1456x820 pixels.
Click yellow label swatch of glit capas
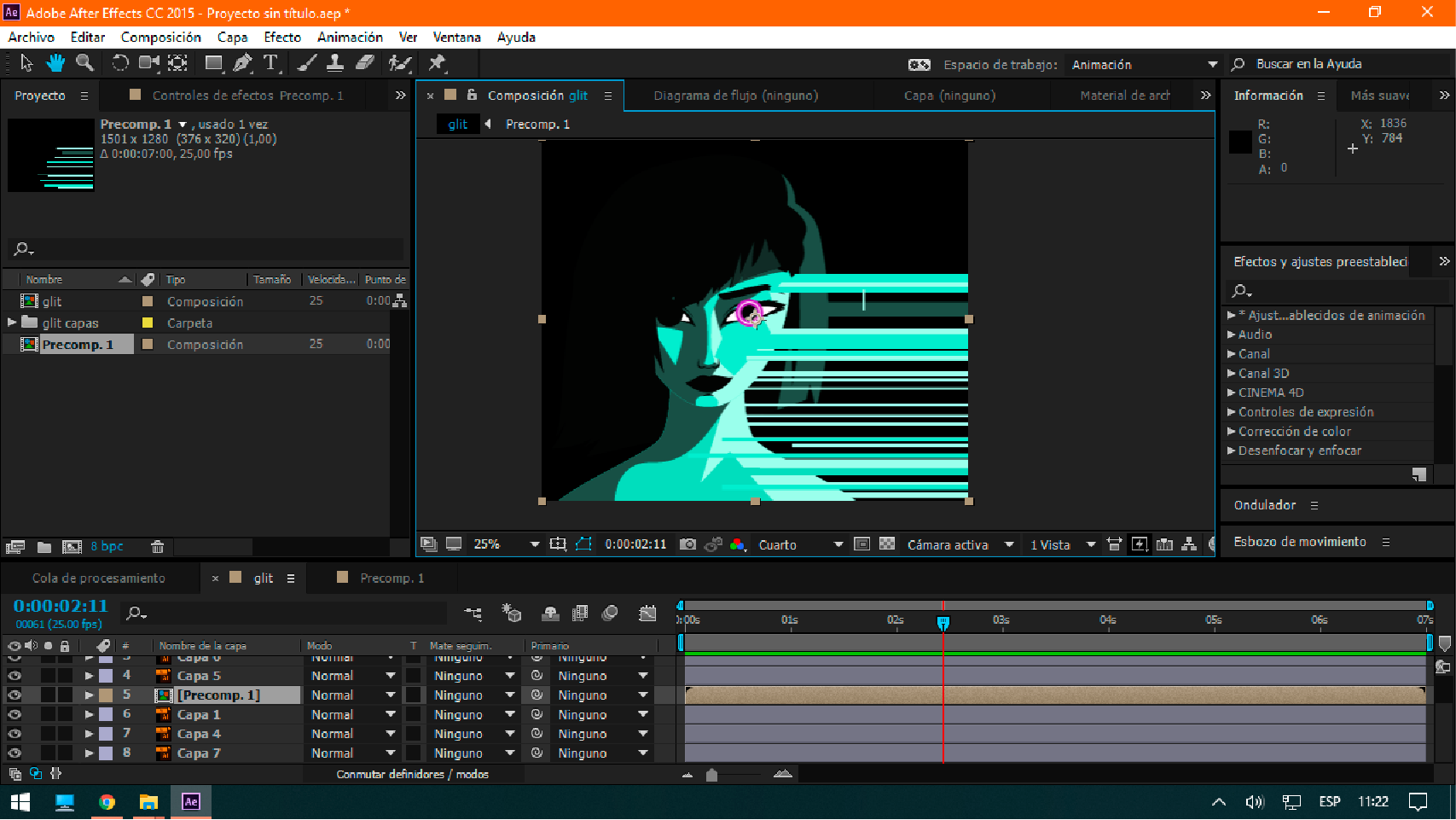(x=148, y=323)
